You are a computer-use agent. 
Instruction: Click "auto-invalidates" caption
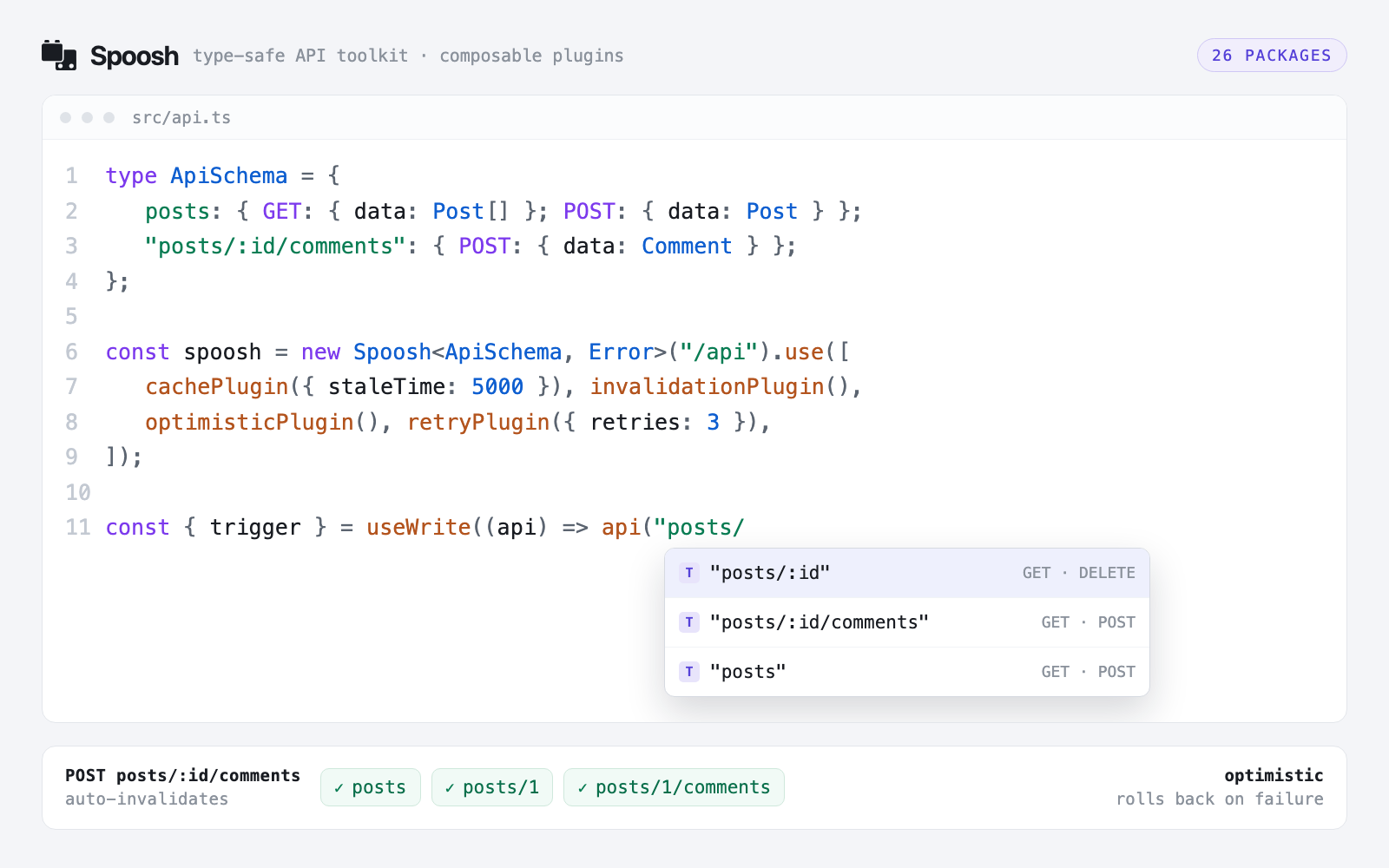click(147, 799)
